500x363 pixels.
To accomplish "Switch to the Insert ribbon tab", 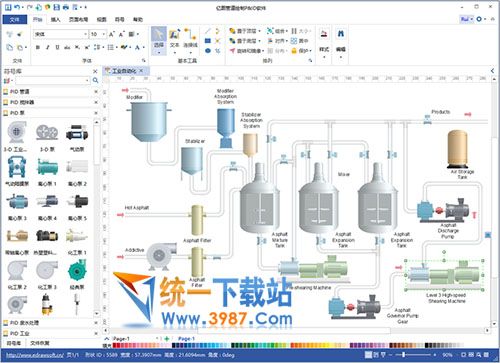I will click(x=56, y=20).
